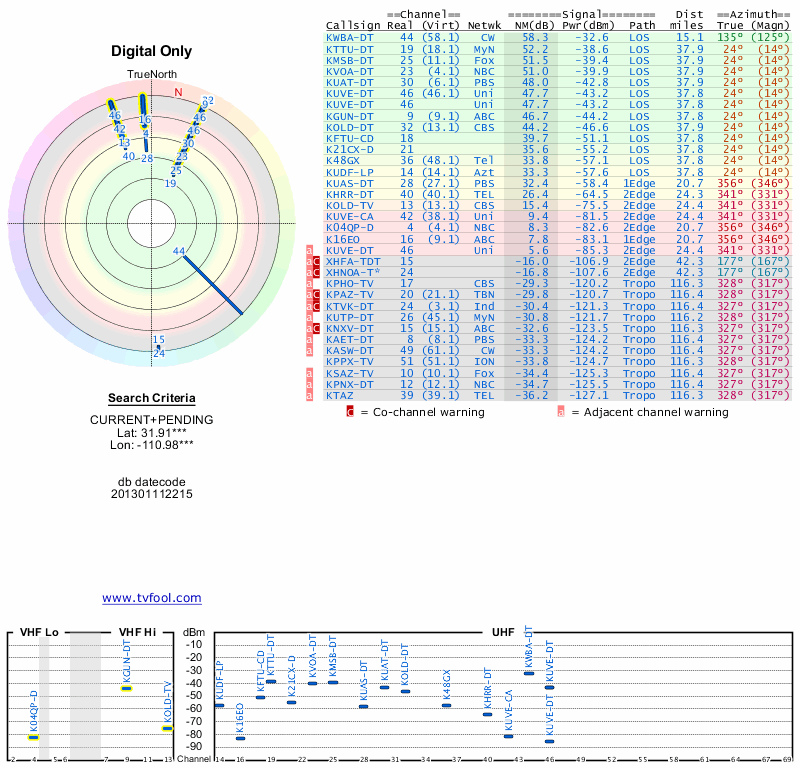Screen dimensions: 800x768
Task: Click adjacent channel warning icon beside KPHO-TV
Action: tap(309, 283)
